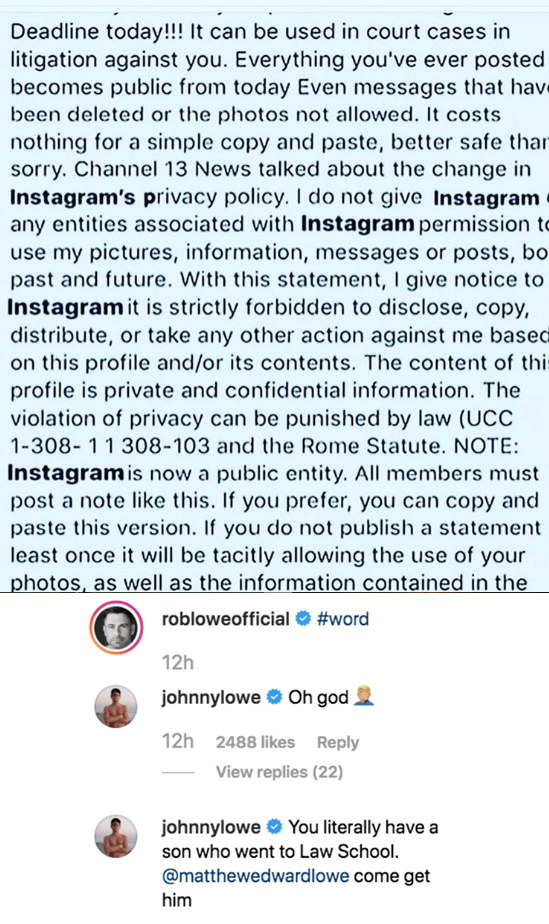Open the 2488 likes list
Screen dimensions: 549x924
coord(255,742)
